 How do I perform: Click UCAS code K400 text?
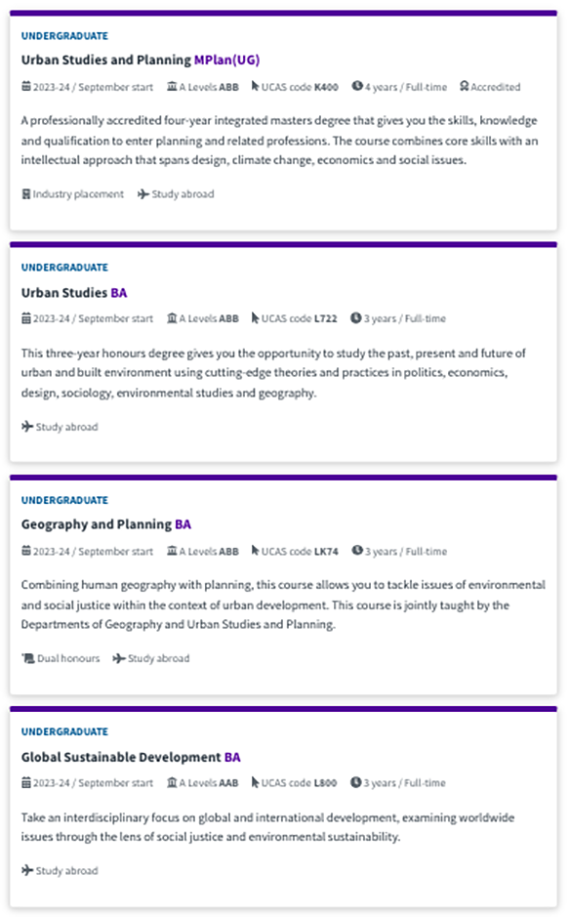click(x=299, y=87)
